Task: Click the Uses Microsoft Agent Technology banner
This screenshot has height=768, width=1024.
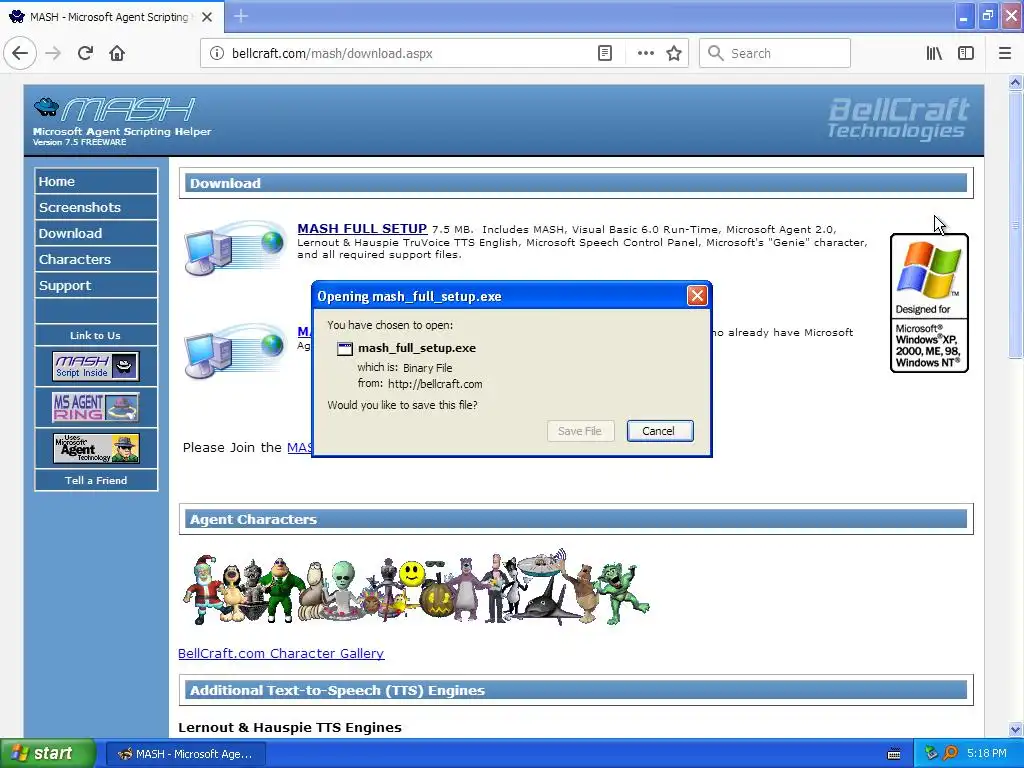Action: pos(96,449)
